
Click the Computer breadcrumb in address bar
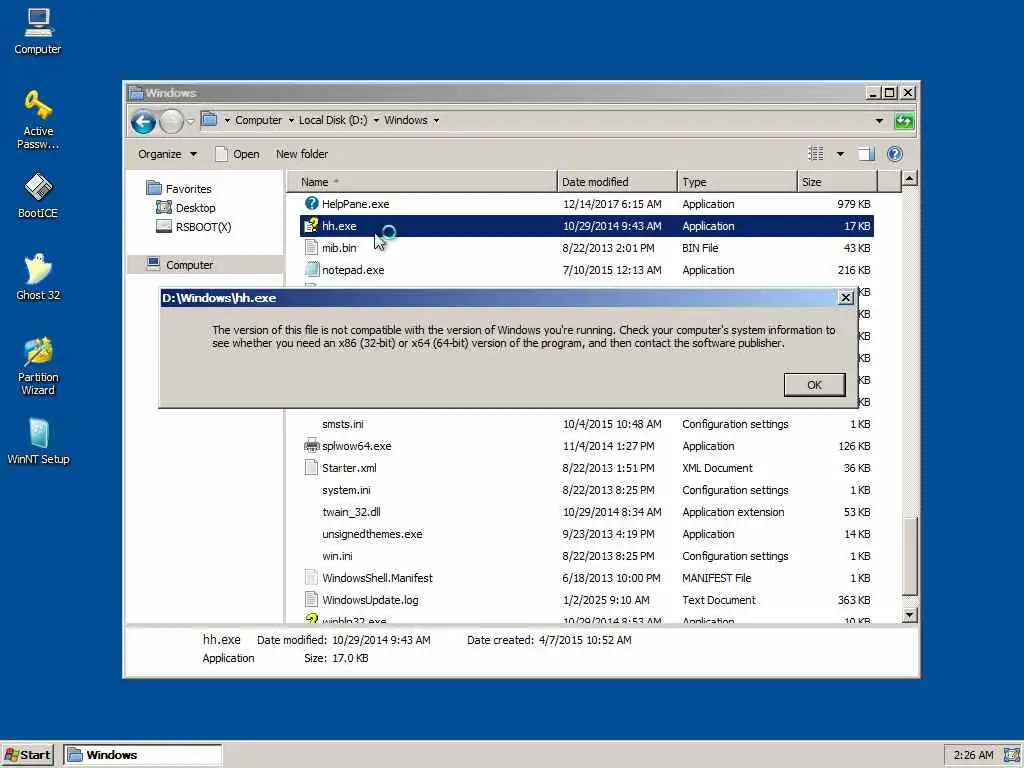259,120
